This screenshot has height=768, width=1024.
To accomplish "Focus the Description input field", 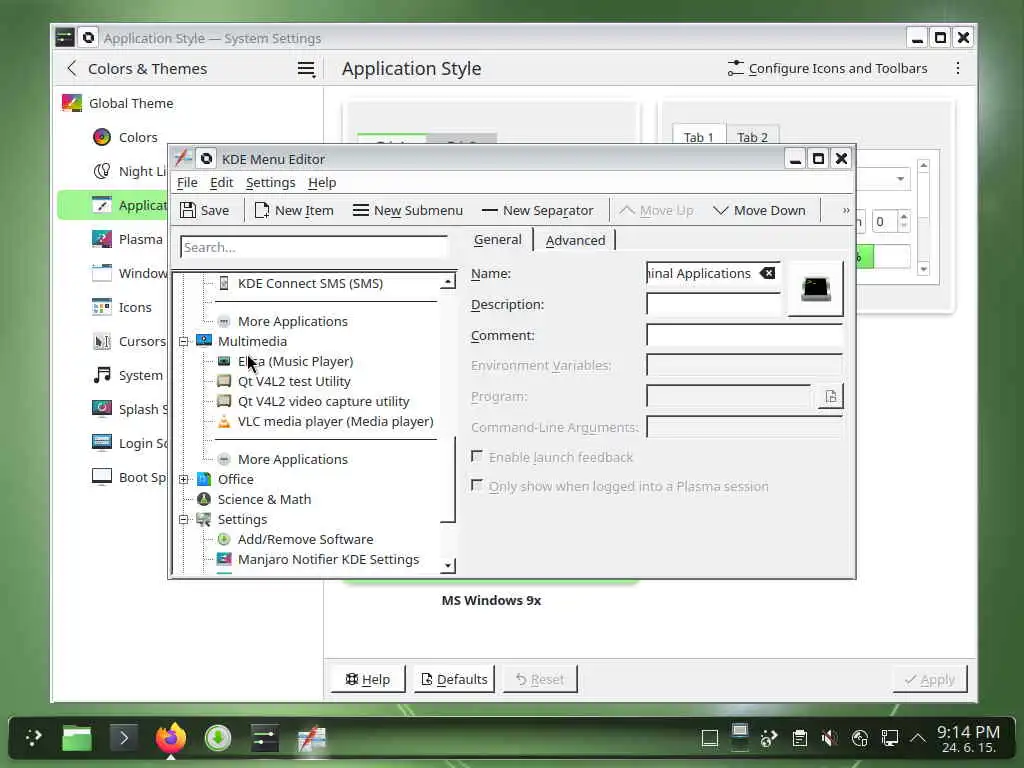I will [x=712, y=304].
